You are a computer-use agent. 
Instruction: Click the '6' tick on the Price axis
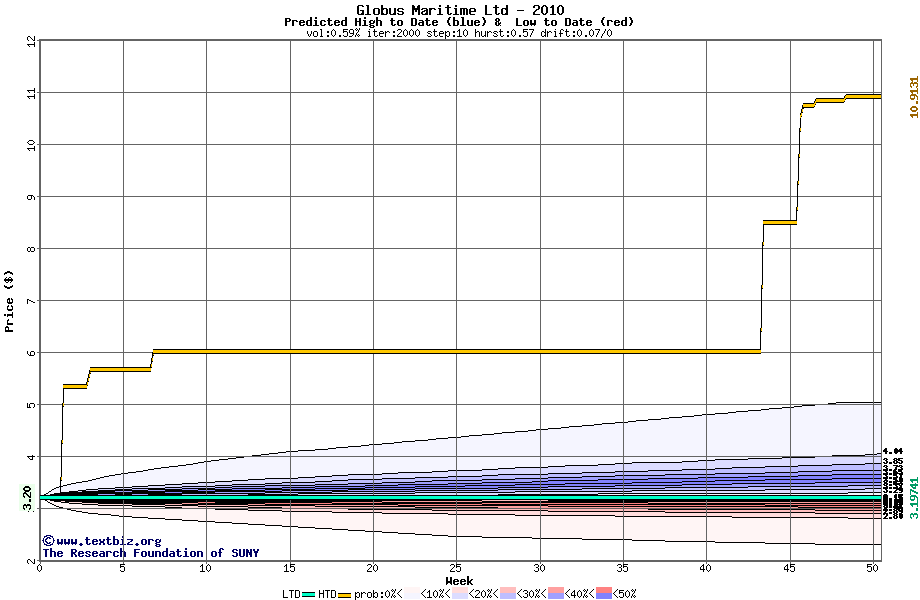[32, 353]
